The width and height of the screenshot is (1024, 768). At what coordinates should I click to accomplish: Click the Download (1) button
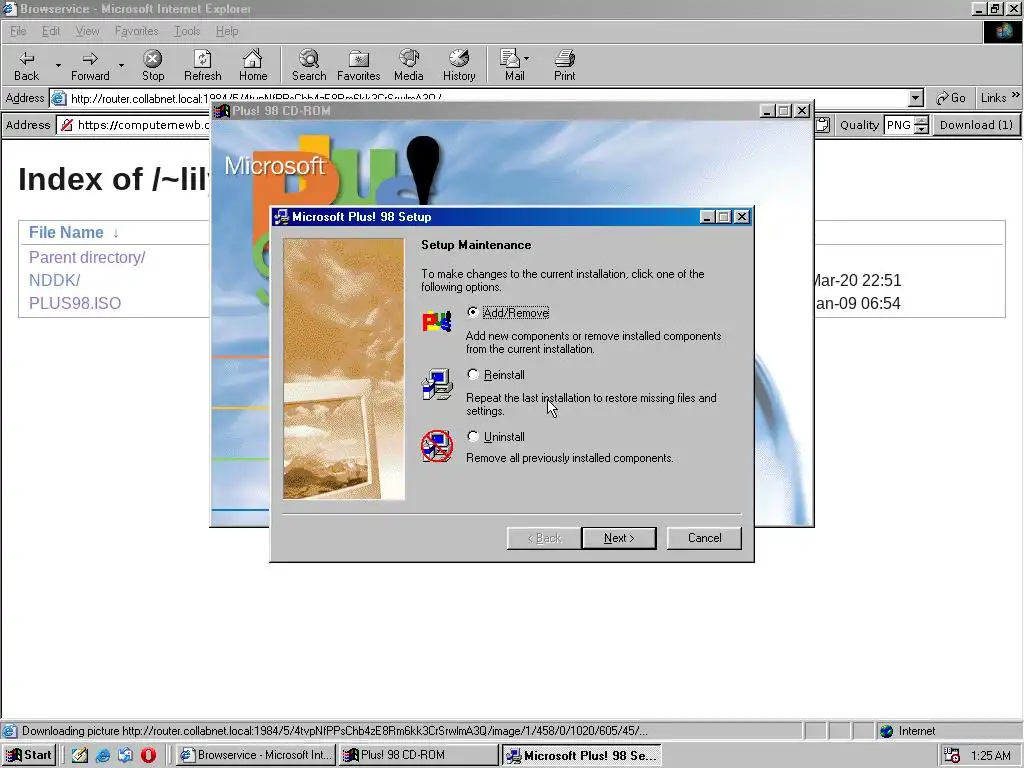coord(976,125)
